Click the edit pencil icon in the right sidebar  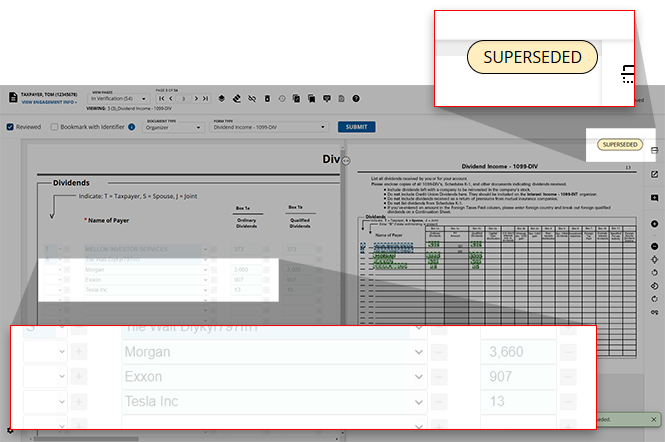point(654,174)
